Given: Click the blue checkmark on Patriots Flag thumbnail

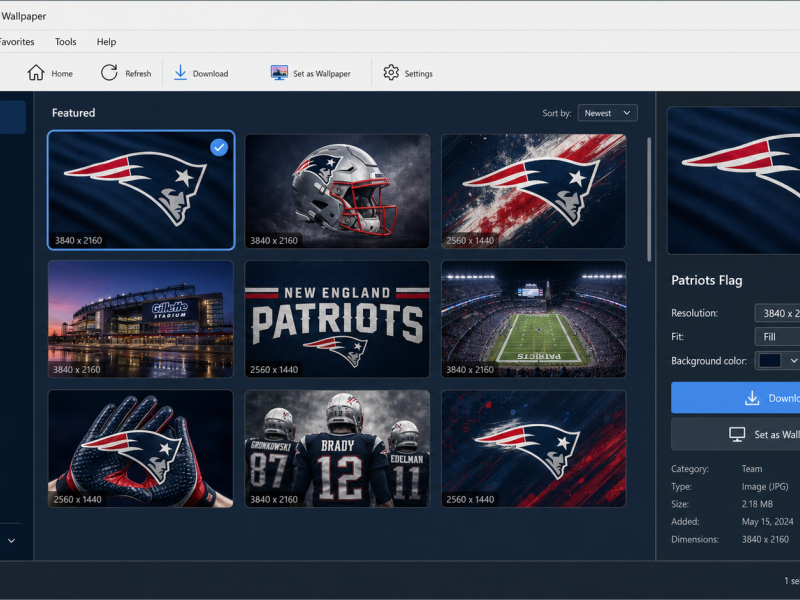Looking at the screenshot, I should click(219, 147).
